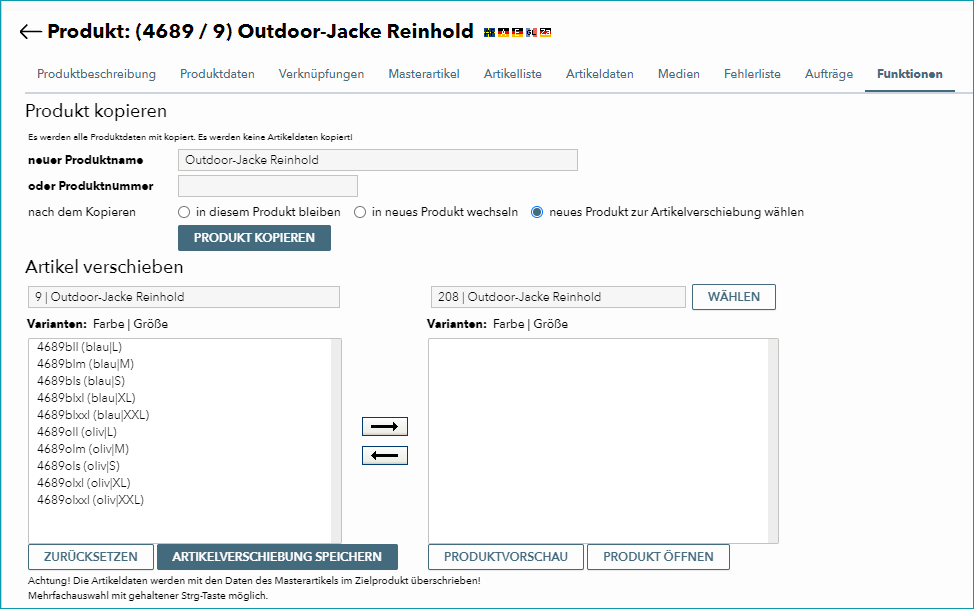Choose list entry '4689olxl (oliv|XL)'
The width and height of the screenshot is (974, 609).
83,483
